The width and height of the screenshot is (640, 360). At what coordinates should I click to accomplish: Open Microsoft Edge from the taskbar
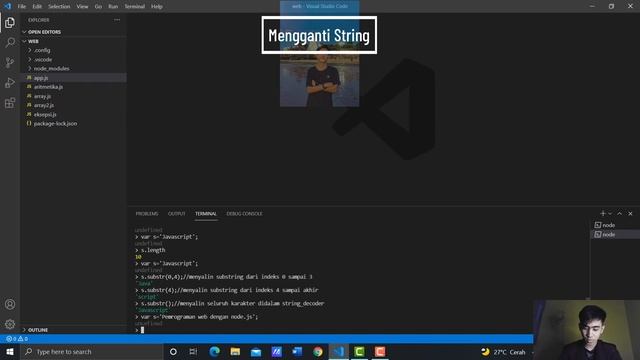tap(214, 351)
